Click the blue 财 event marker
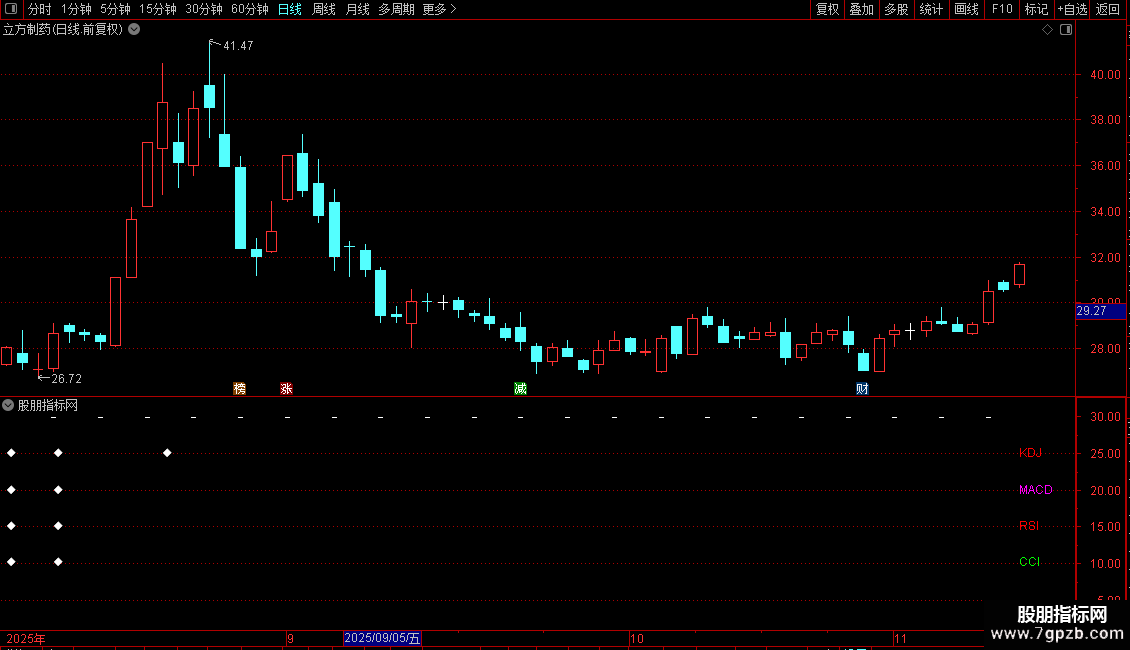 click(862, 388)
